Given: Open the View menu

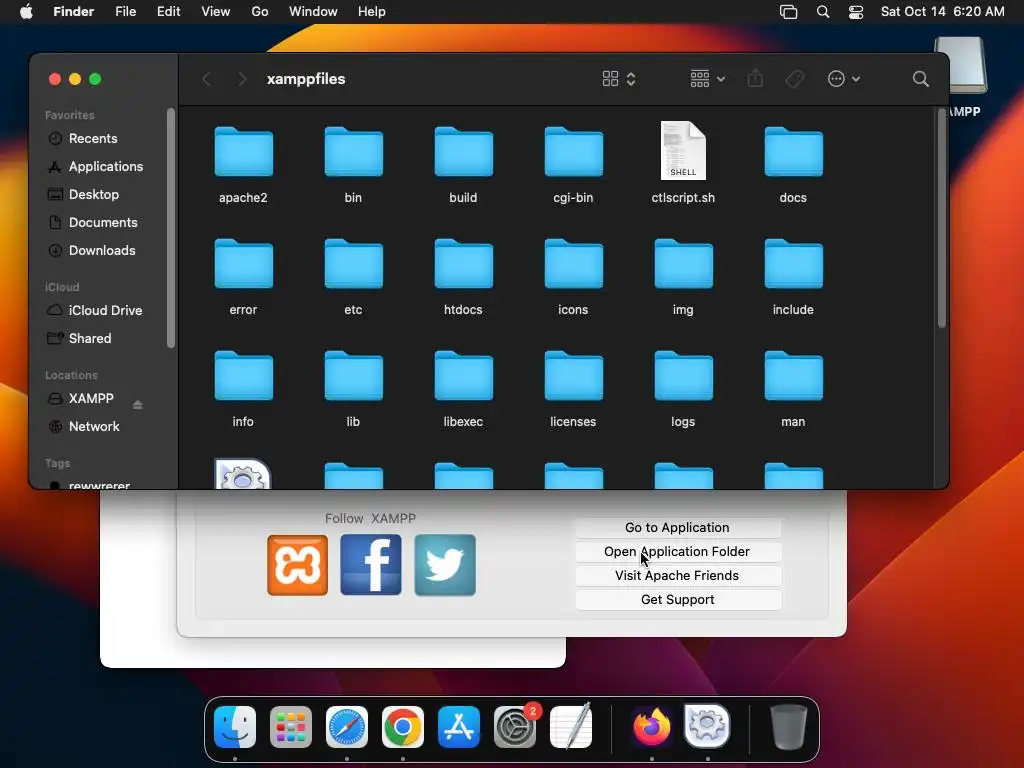Looking at the screenshot, I should click(x=216, y=12).
